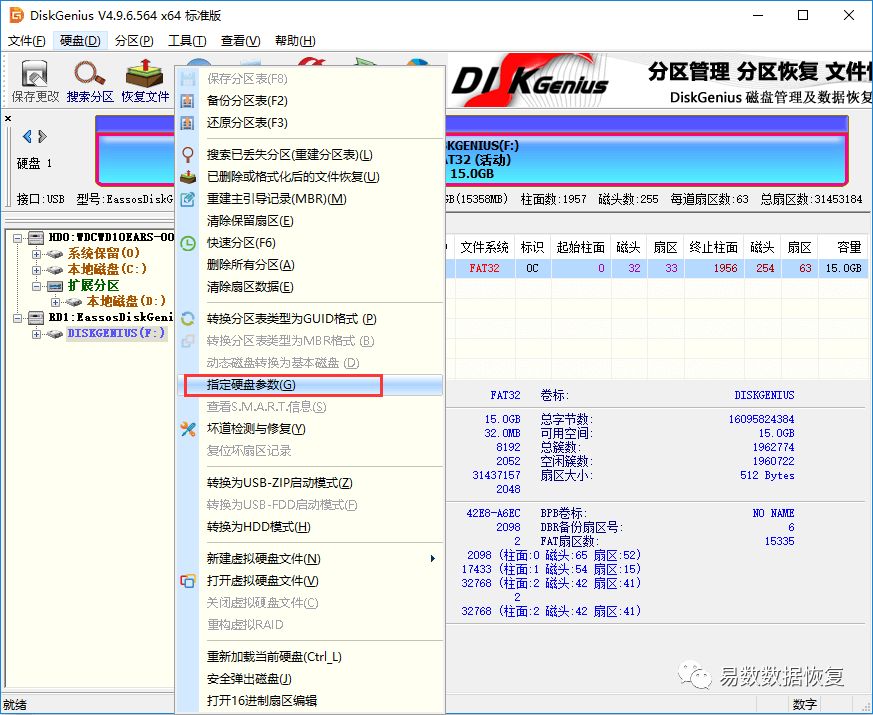Image resolution: width=873 pixels, height=715 pixels.
Task: Expand the 本地磁盘(C:) tree node
Action: point(37,270)
